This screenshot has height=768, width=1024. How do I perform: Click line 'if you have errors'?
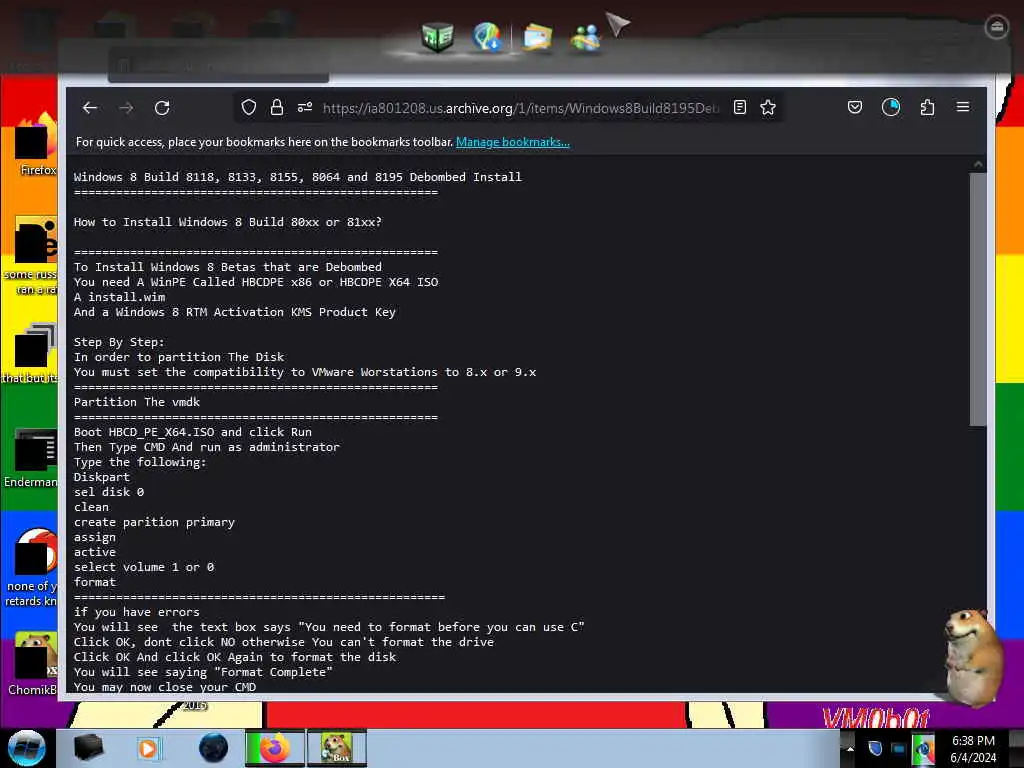pyautogui.click(x=136, y=613)
